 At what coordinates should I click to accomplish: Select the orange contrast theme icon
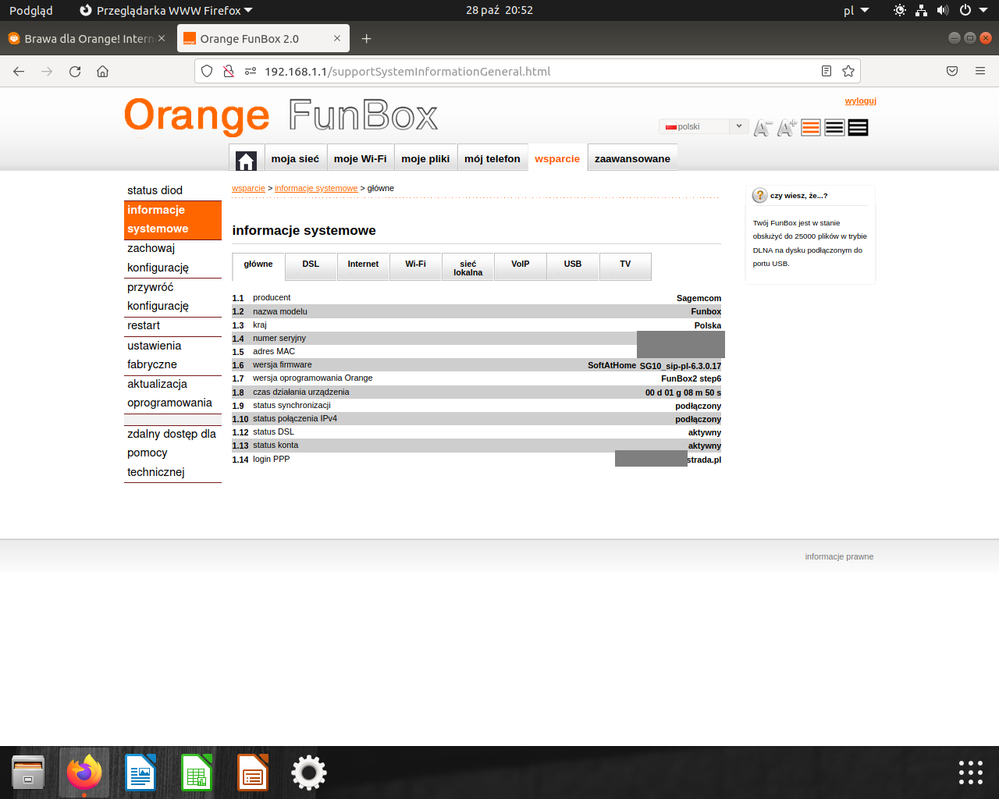coord(811,128)
